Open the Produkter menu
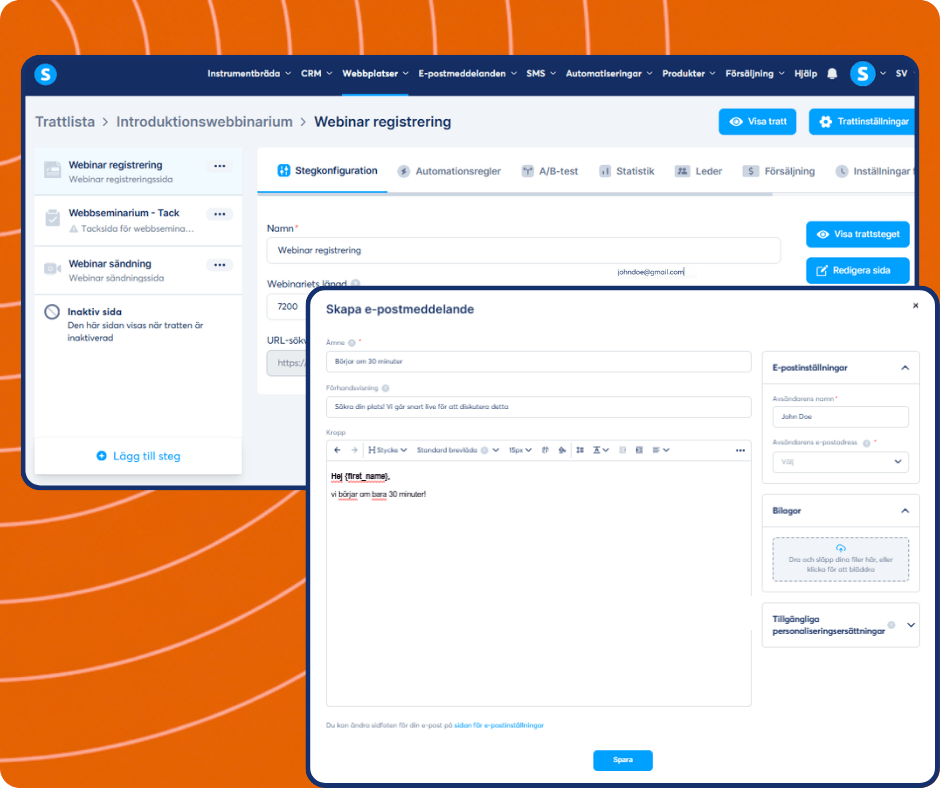The image size is (940, 788). tap(688, 73)
